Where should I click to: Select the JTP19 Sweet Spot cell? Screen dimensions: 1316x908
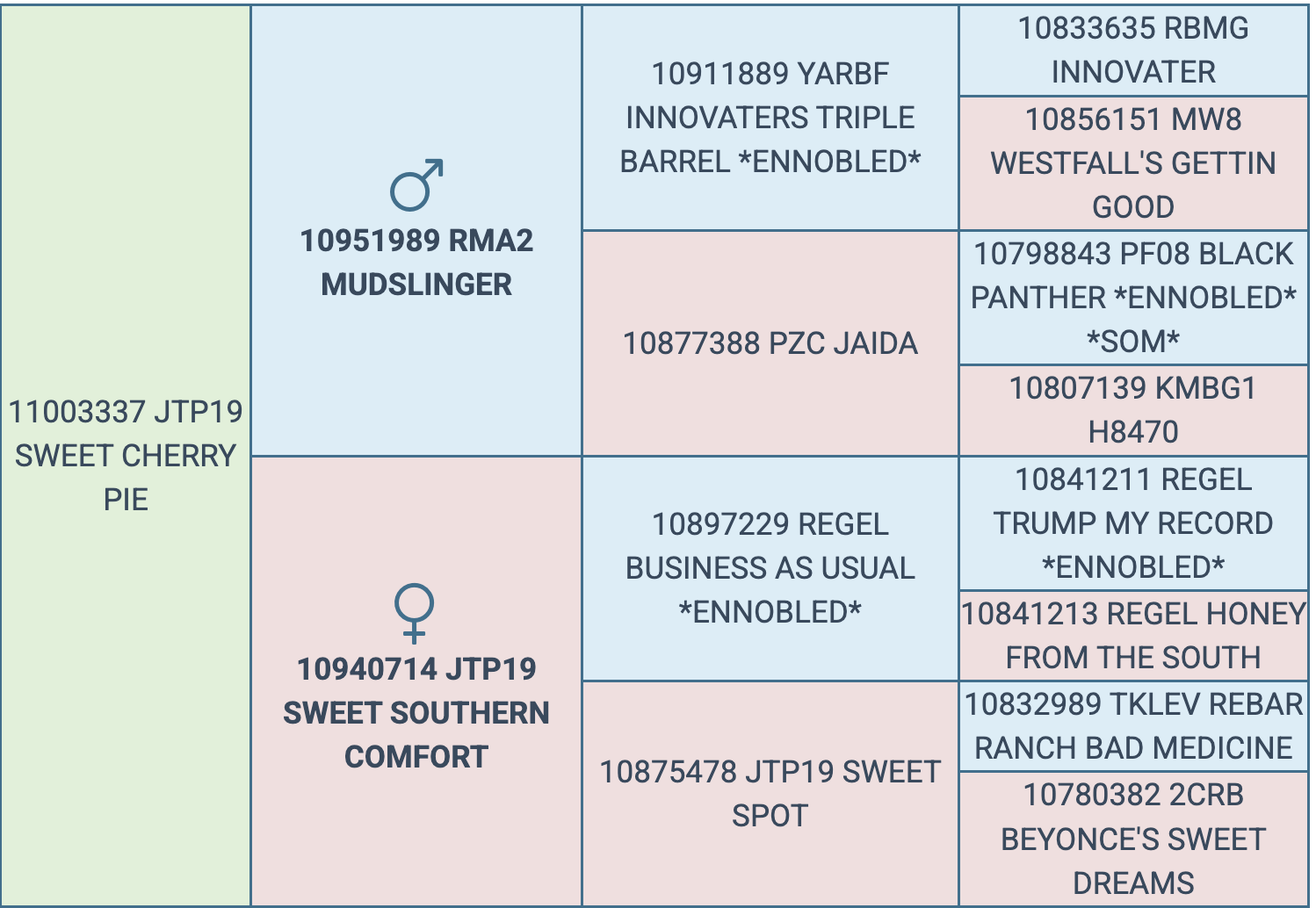pyautogui.click(x=770, y=794)
